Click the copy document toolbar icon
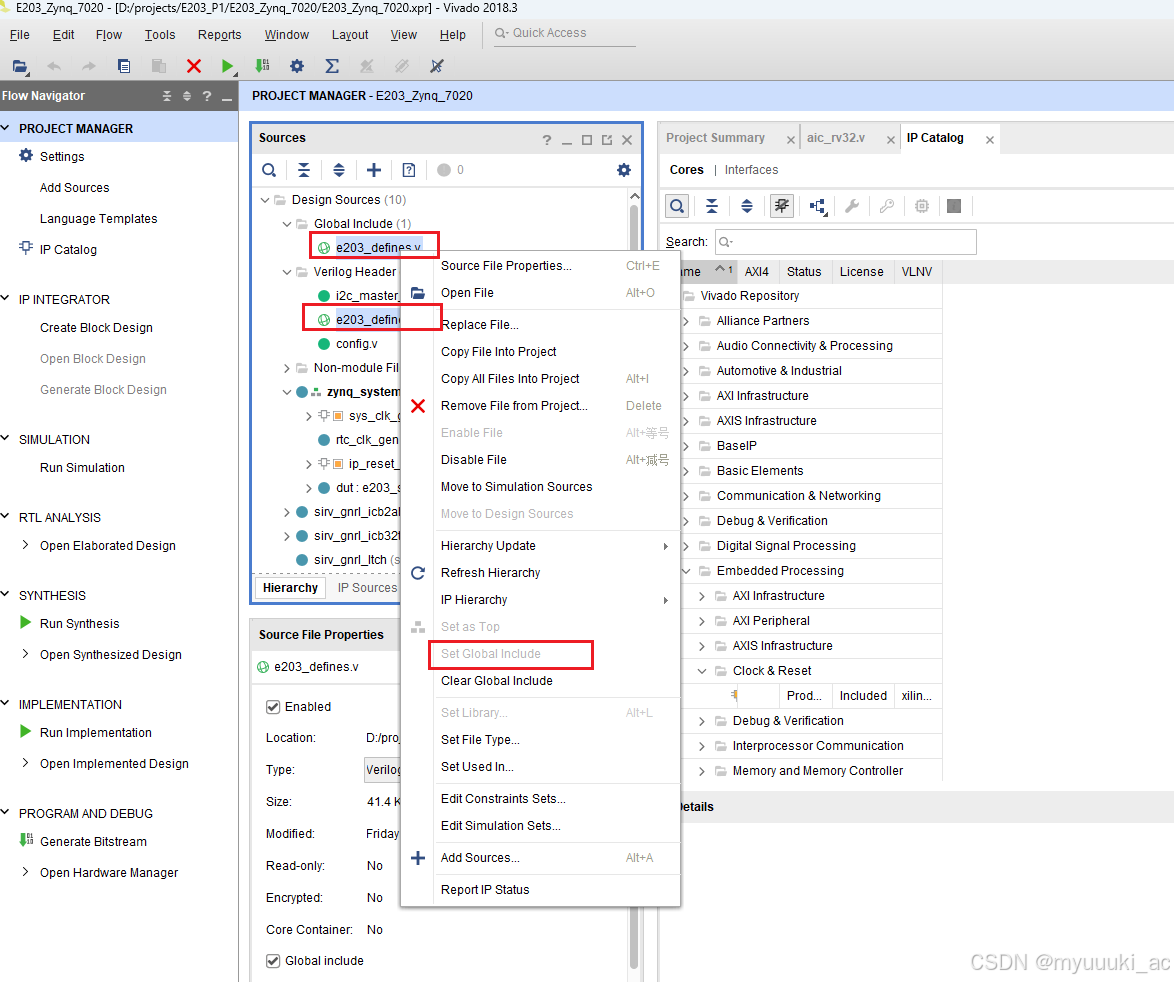 point(124,66)
